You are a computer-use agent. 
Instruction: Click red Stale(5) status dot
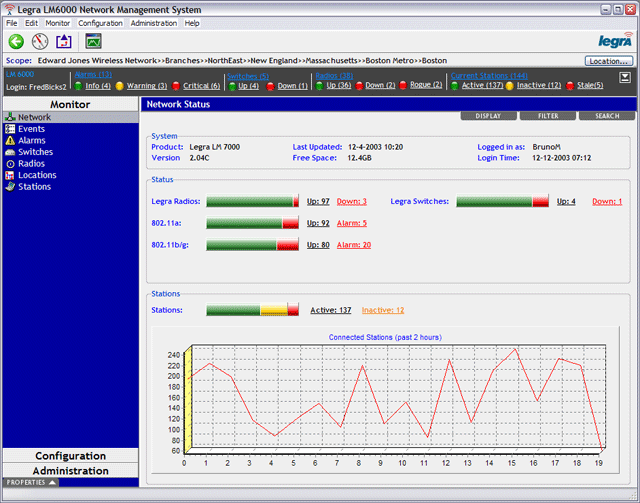(x=570, y=85)
